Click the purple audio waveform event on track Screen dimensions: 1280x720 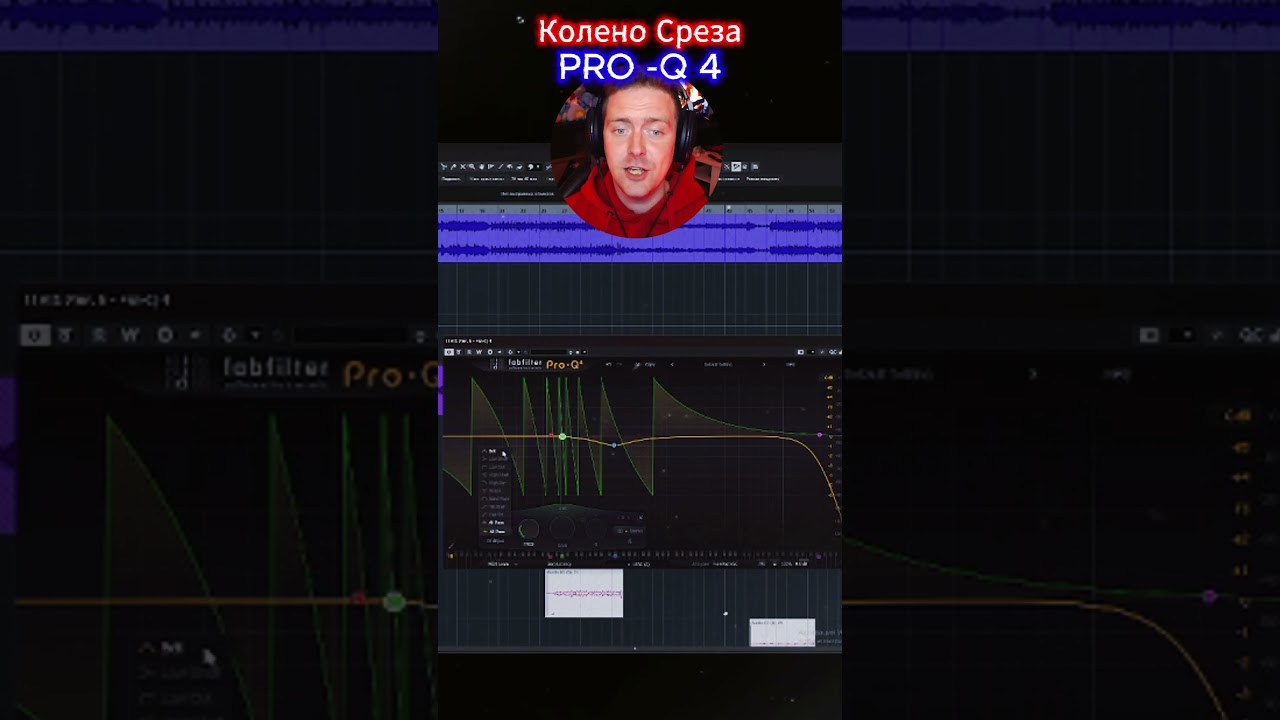coord(640,238)
